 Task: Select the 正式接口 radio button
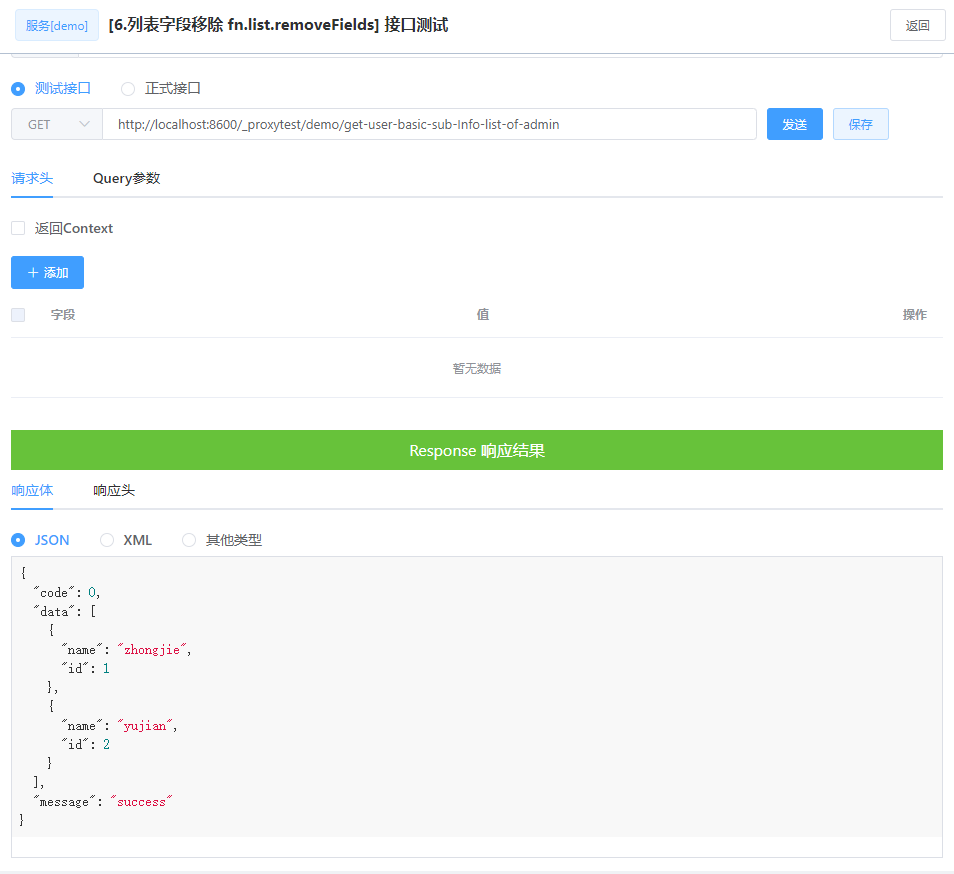pyautogui.click(x=127, y=88)
